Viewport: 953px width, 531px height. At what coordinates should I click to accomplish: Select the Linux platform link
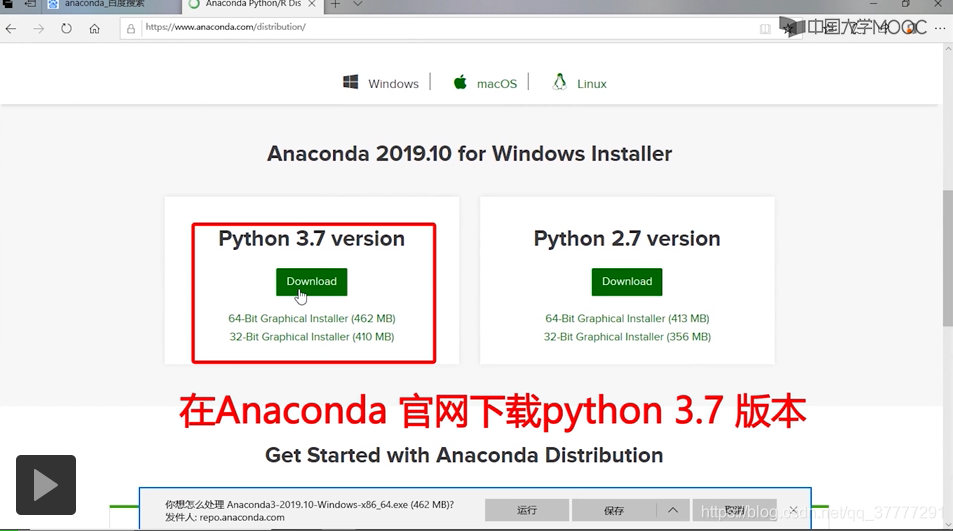[591, 84]
